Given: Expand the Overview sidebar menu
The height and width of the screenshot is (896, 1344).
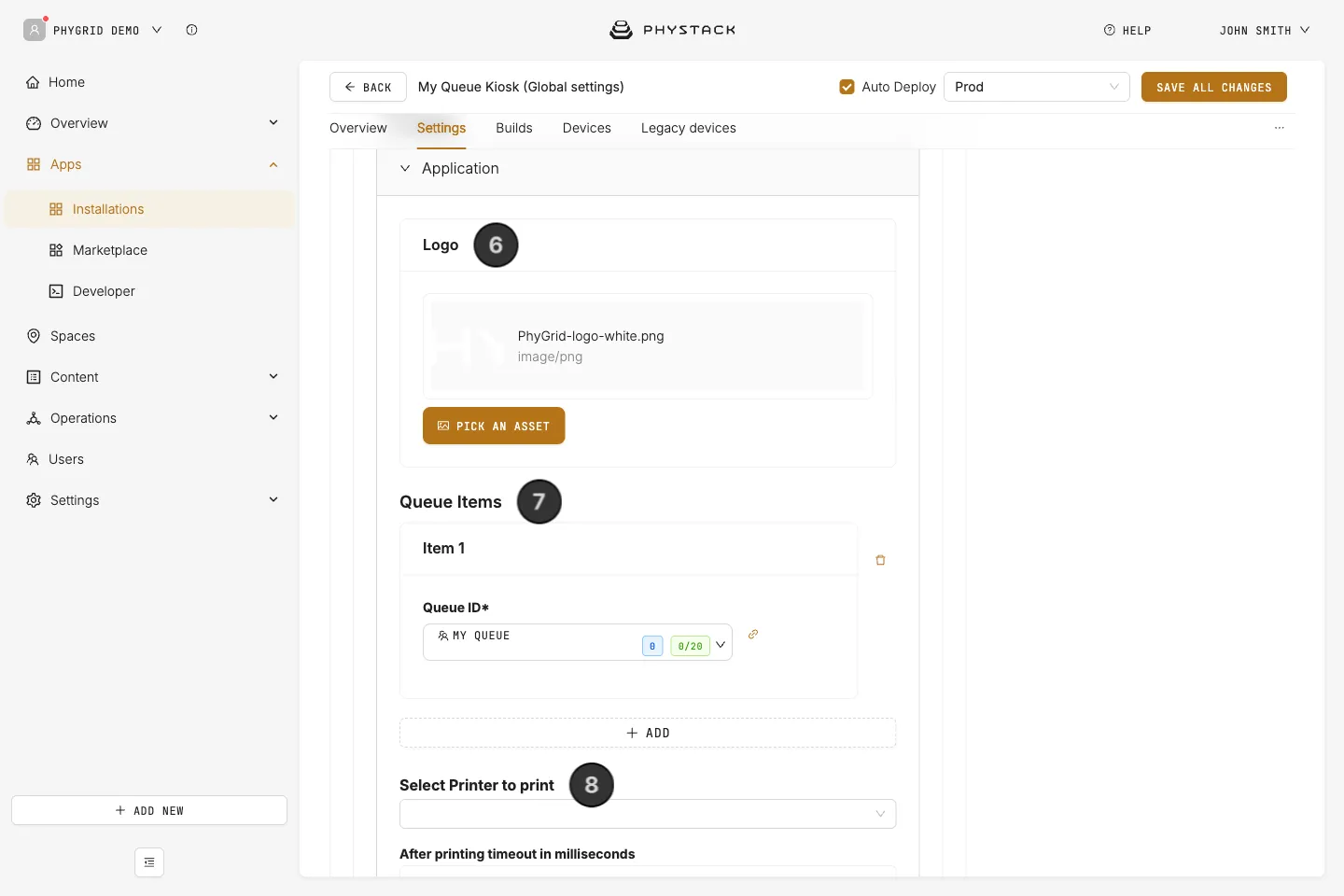Looking at the screenshot, I should coord(273,122).
